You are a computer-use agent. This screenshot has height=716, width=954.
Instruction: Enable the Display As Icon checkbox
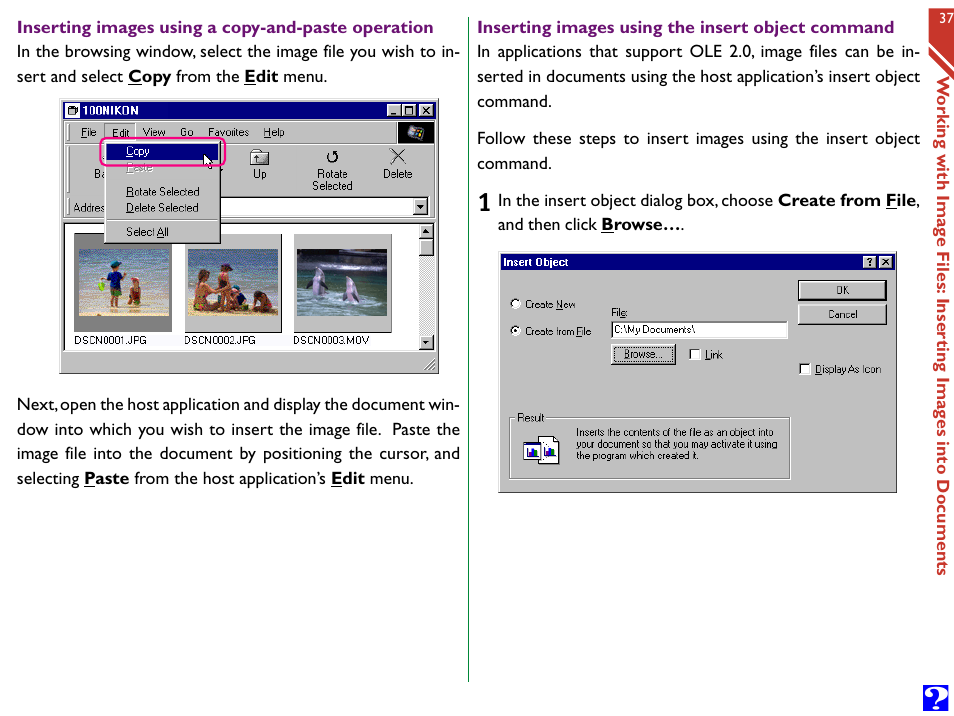pyautogui.click(x=804, y=369)
